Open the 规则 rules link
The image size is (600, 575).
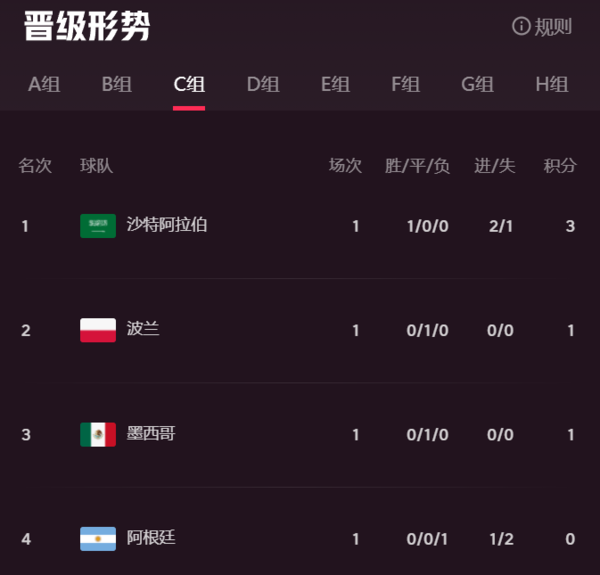tap(553, 27)
